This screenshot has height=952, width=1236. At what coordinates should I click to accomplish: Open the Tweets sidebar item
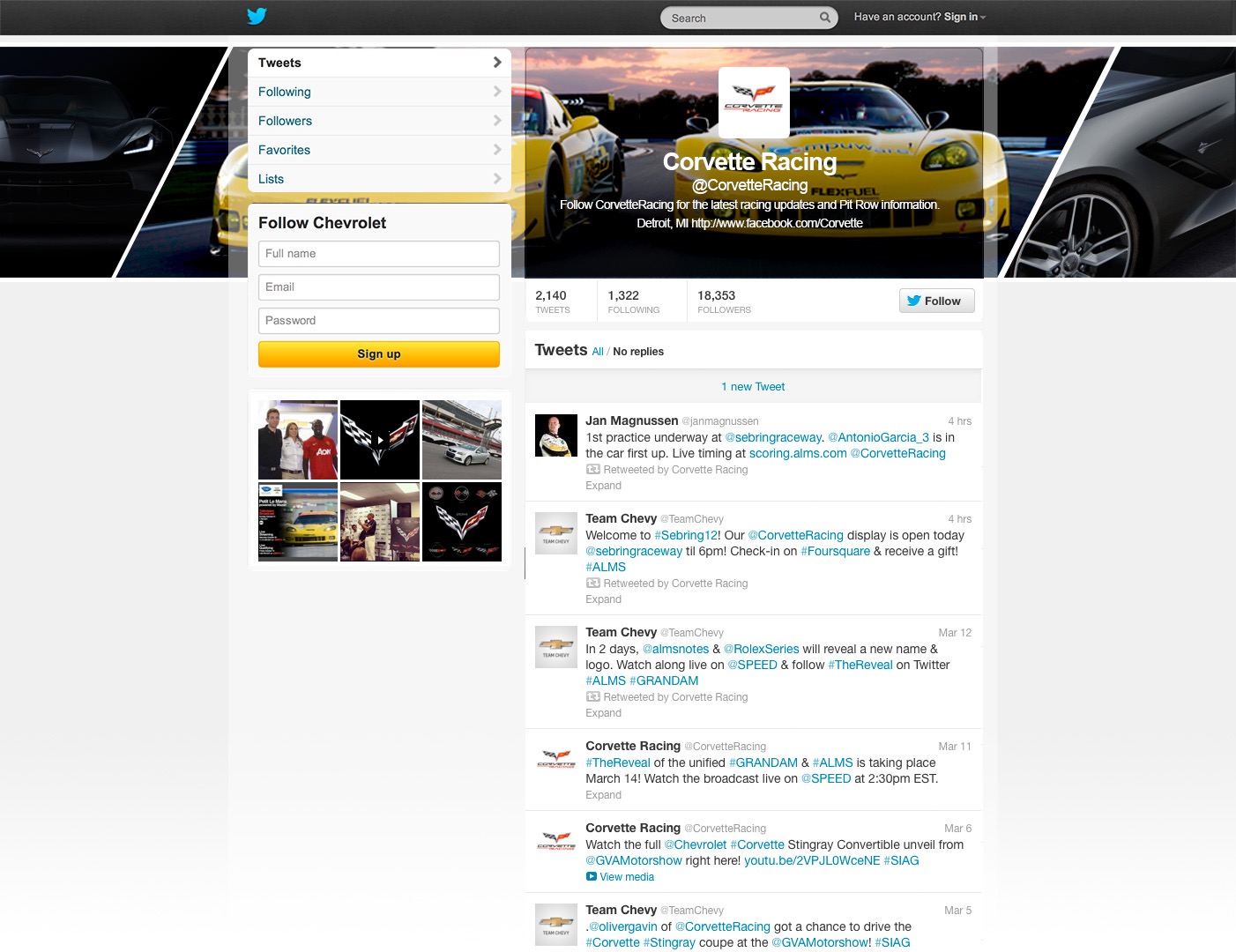tap(379, 63)
